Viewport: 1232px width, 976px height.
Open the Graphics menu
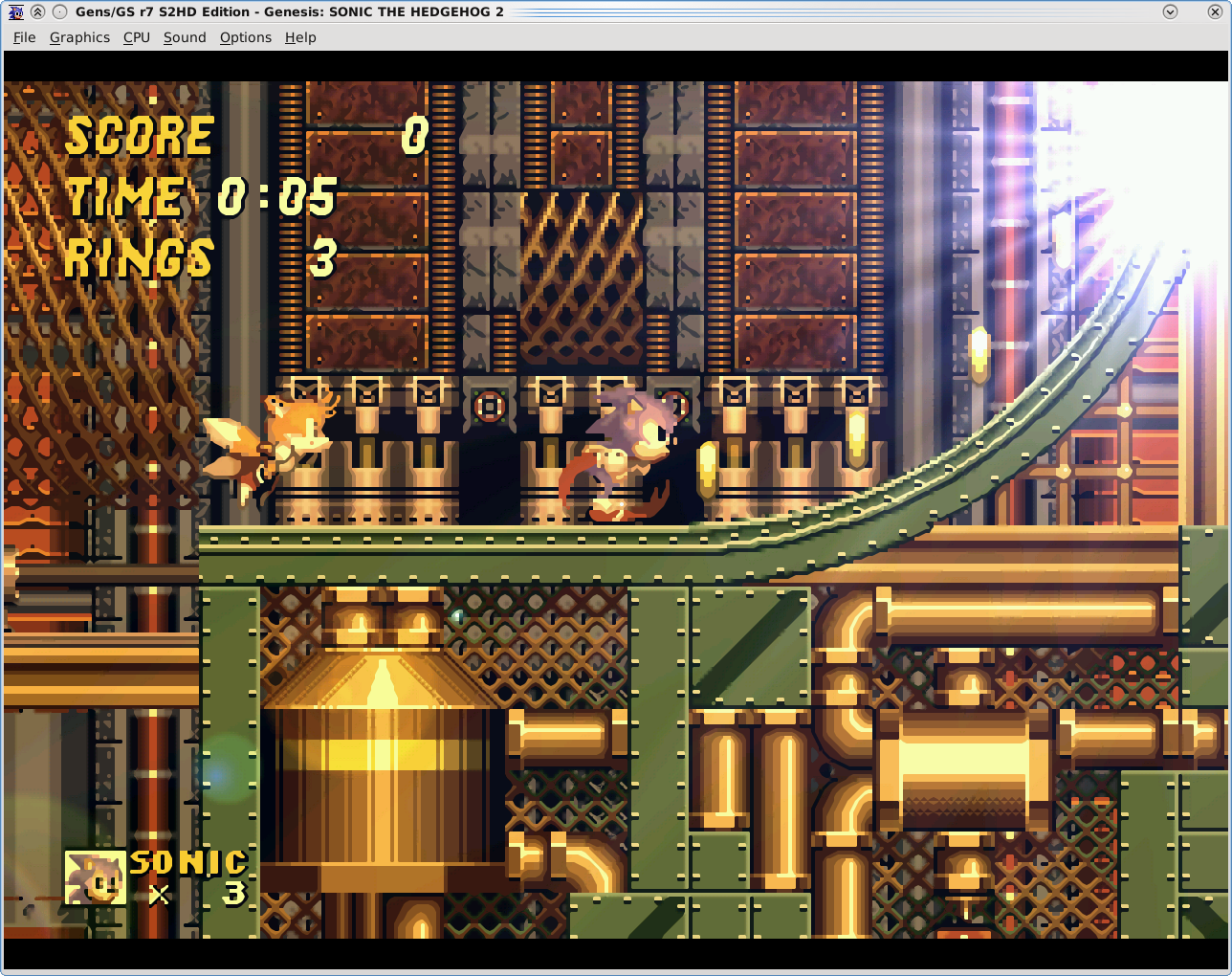point(79,37)
